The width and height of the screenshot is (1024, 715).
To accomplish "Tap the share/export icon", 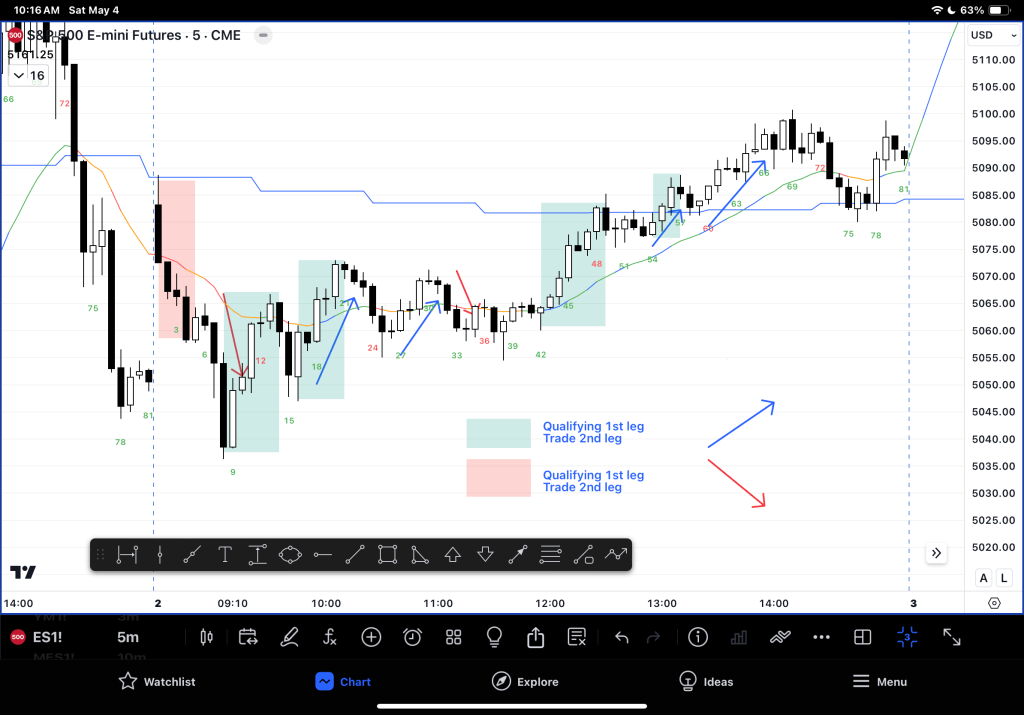I will [535, 637].
